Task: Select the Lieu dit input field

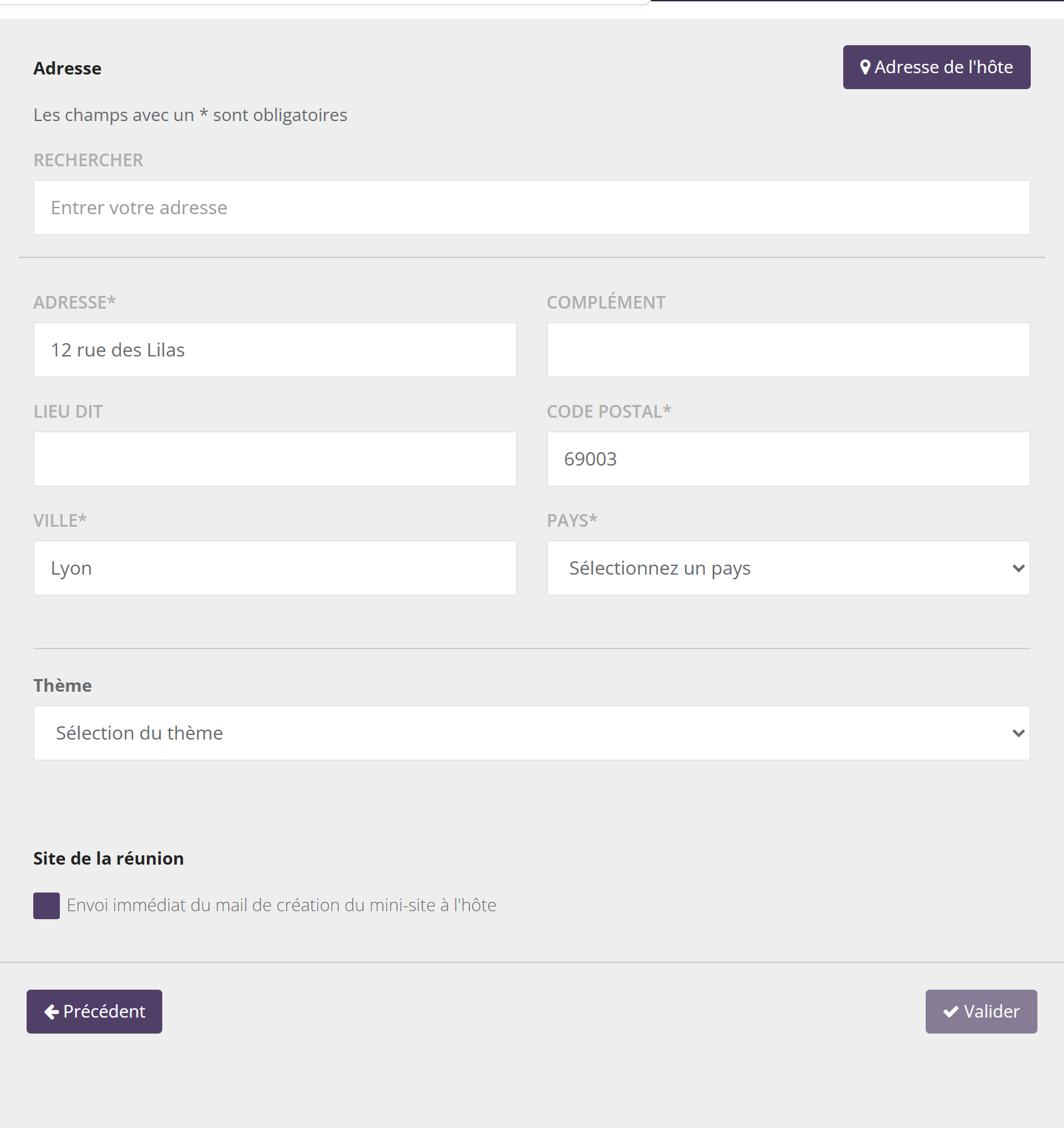Action: point(275,459)
